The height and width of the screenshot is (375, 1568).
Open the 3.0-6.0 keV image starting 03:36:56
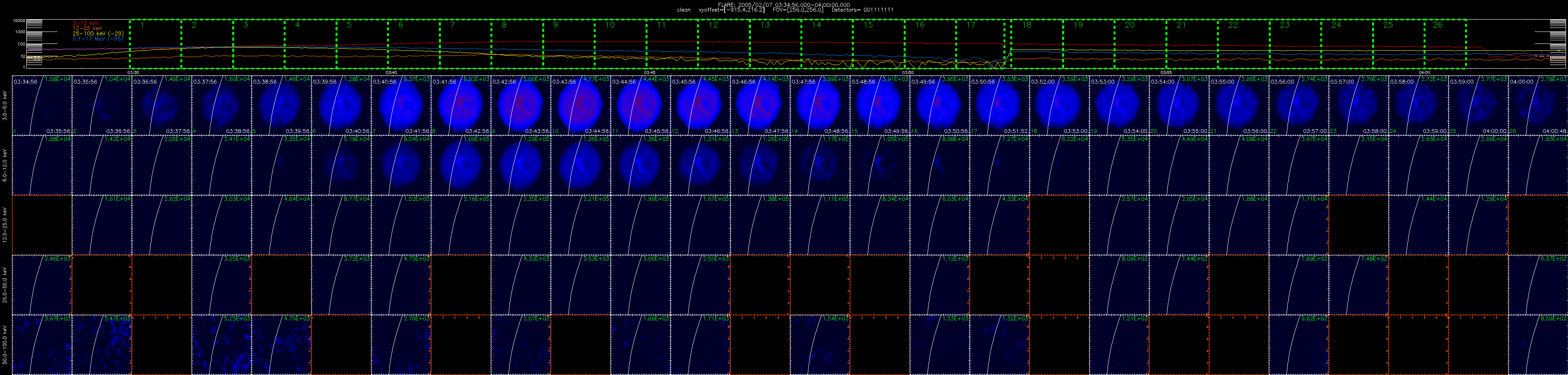(161, 105)
